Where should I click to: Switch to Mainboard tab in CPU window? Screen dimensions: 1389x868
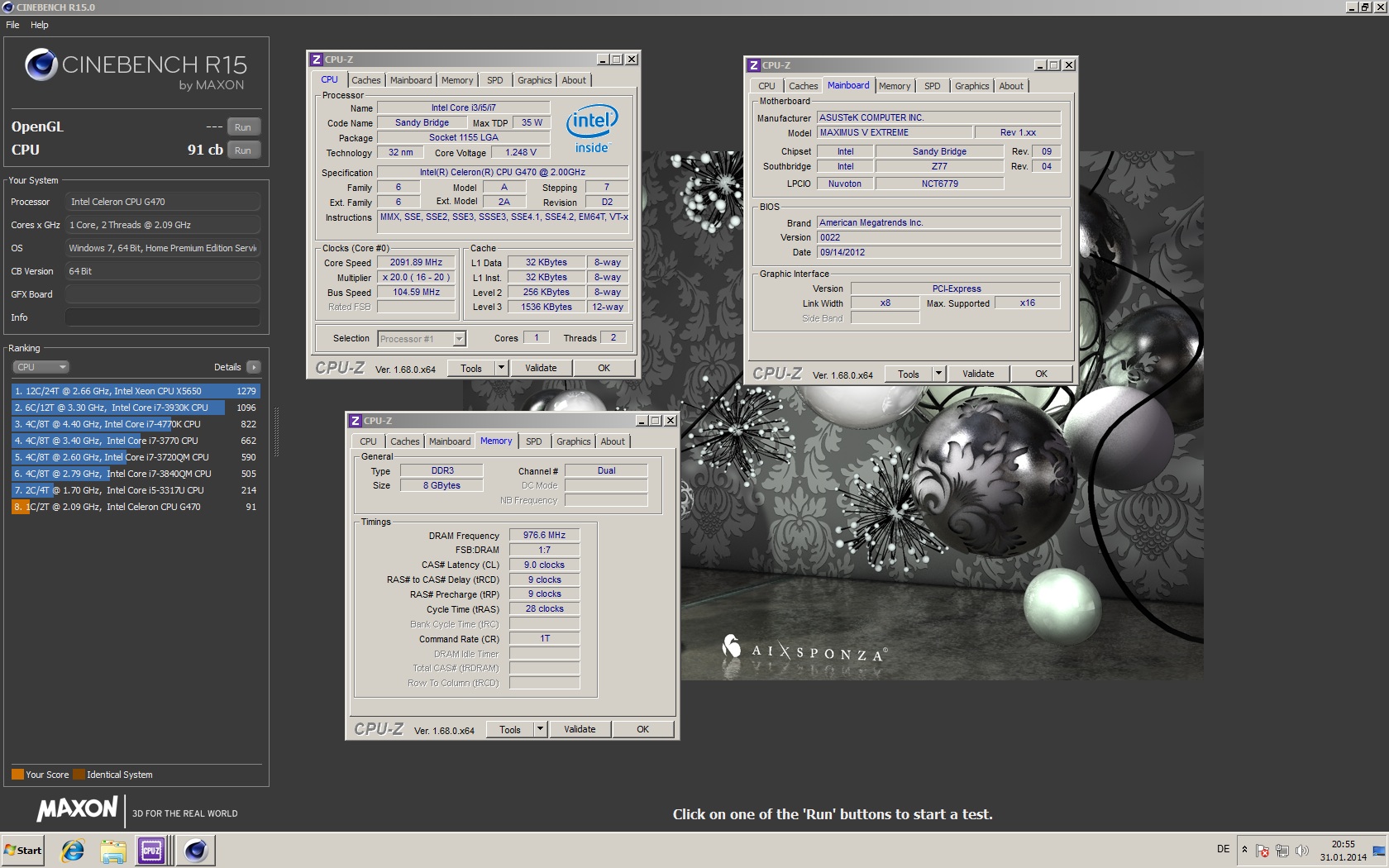coord(411,80)
